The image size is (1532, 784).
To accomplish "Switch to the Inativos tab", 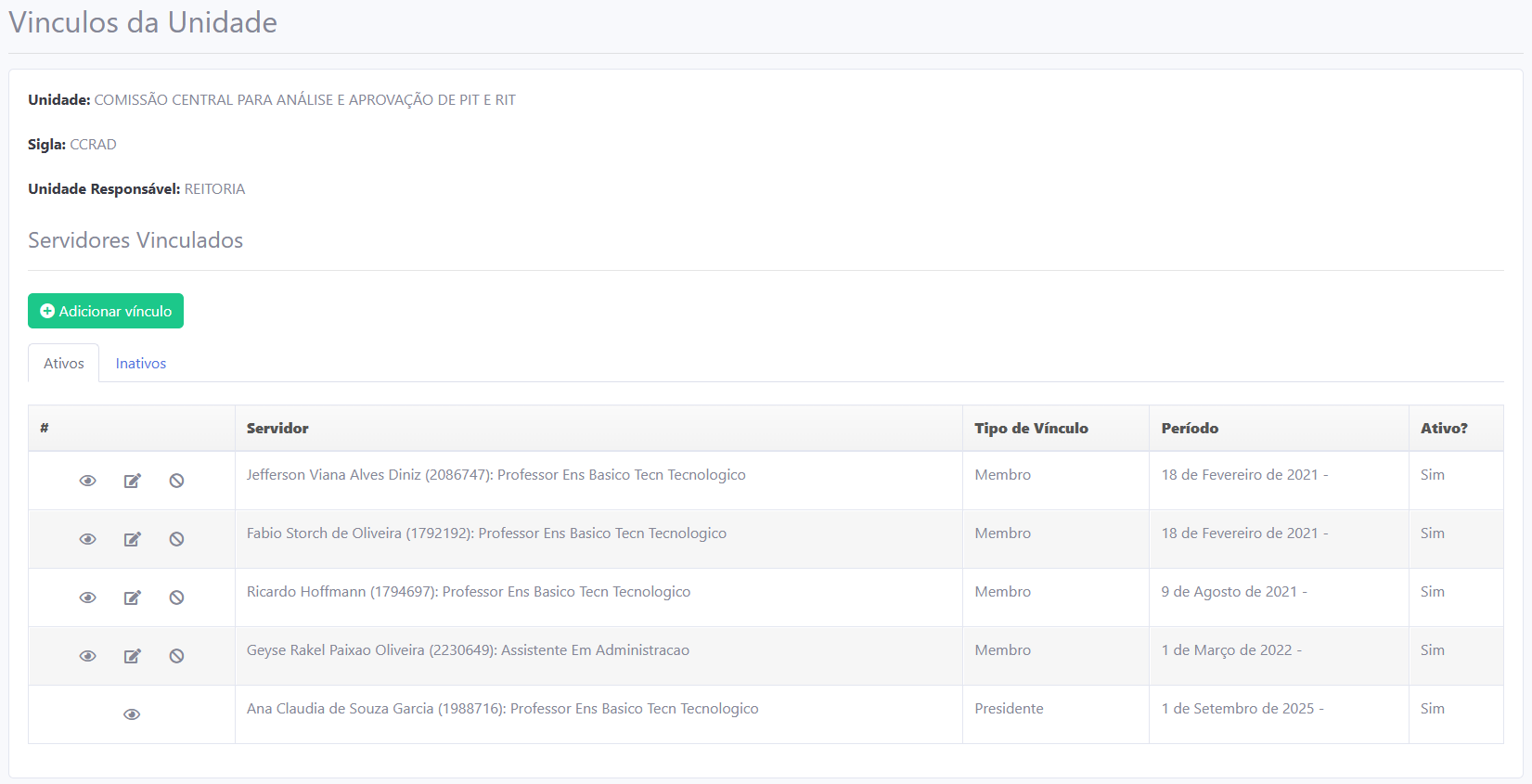I will [141, 364].
